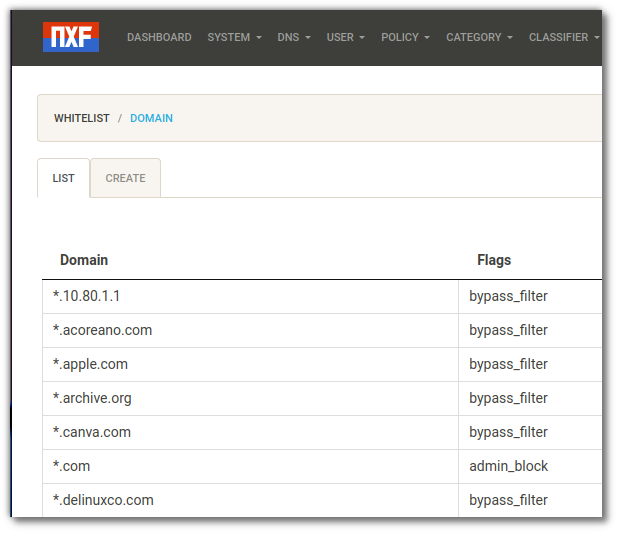This screenshot has width=618, height=533.
Task: Switch to the List tab
Action: pyautogui.click(x=64, y=178)
